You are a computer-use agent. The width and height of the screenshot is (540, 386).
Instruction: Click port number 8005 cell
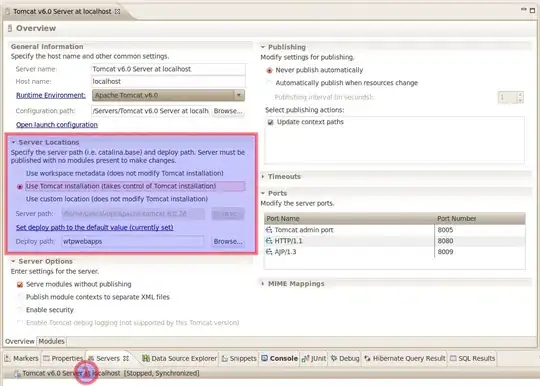445,230
